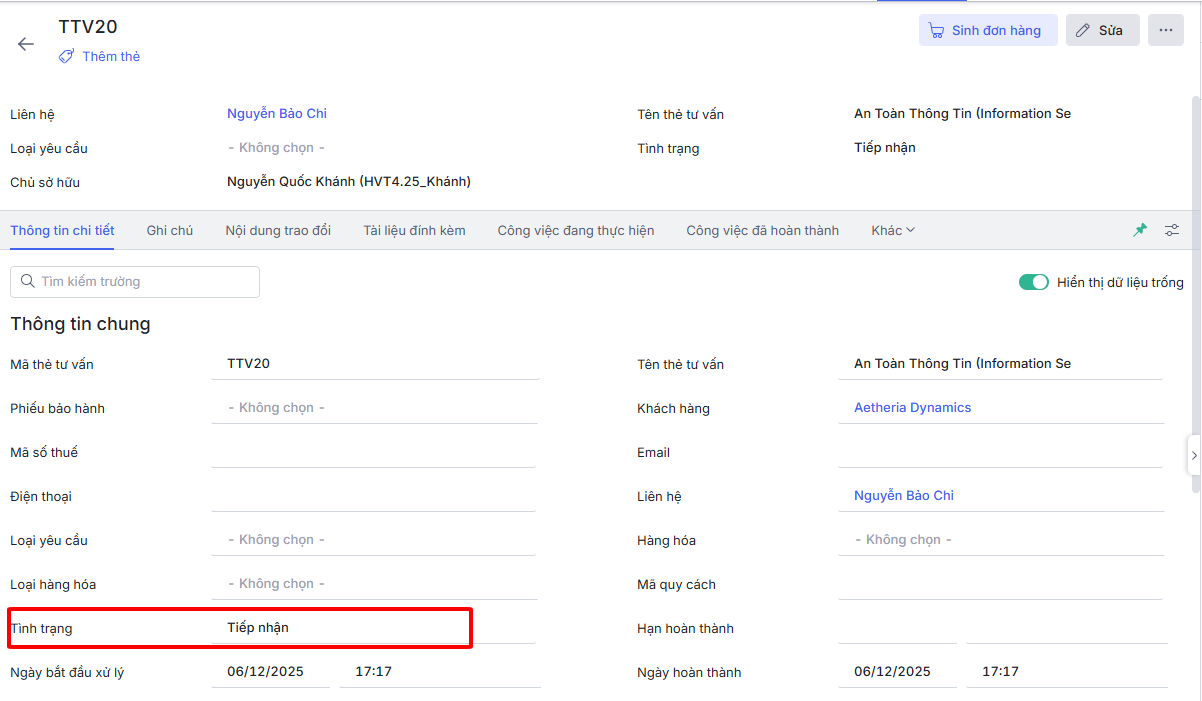The width and height of the screenshot is (1202, 701).
Task: Click the Tình trạng field value Tiếp nhận
Action: click(x=258, y=628)
